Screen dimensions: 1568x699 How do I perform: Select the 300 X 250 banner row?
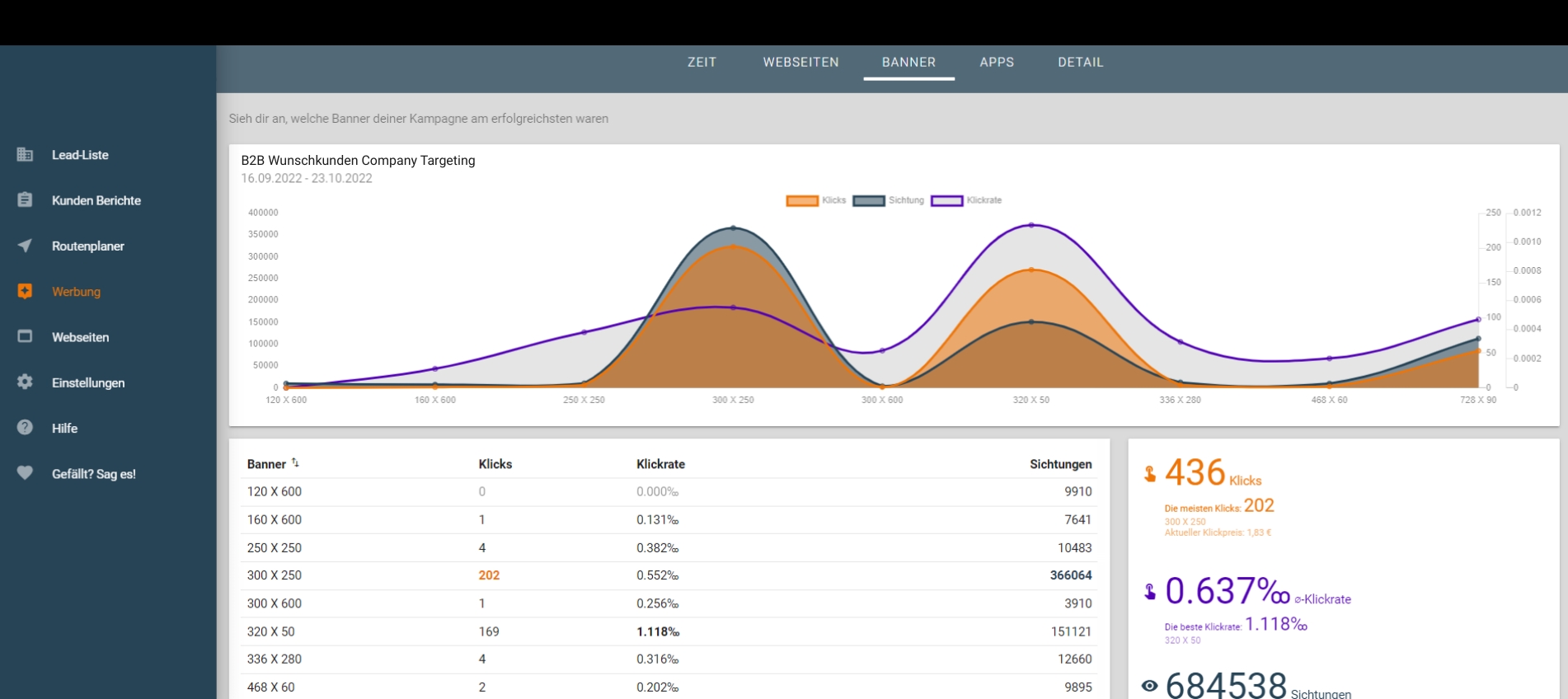[275, 575]
